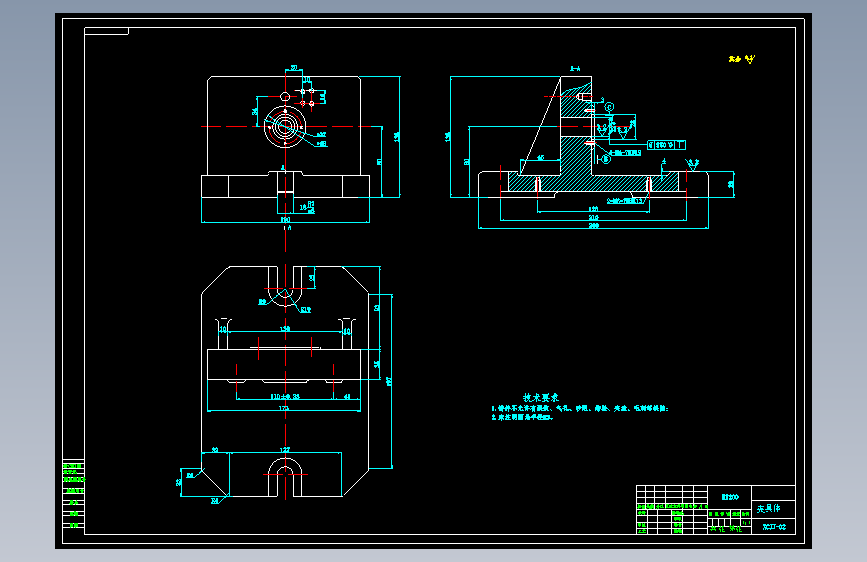The image size is (867, 562).
Task: Select the second technical requirement line
Action: (x=522, y=418)
